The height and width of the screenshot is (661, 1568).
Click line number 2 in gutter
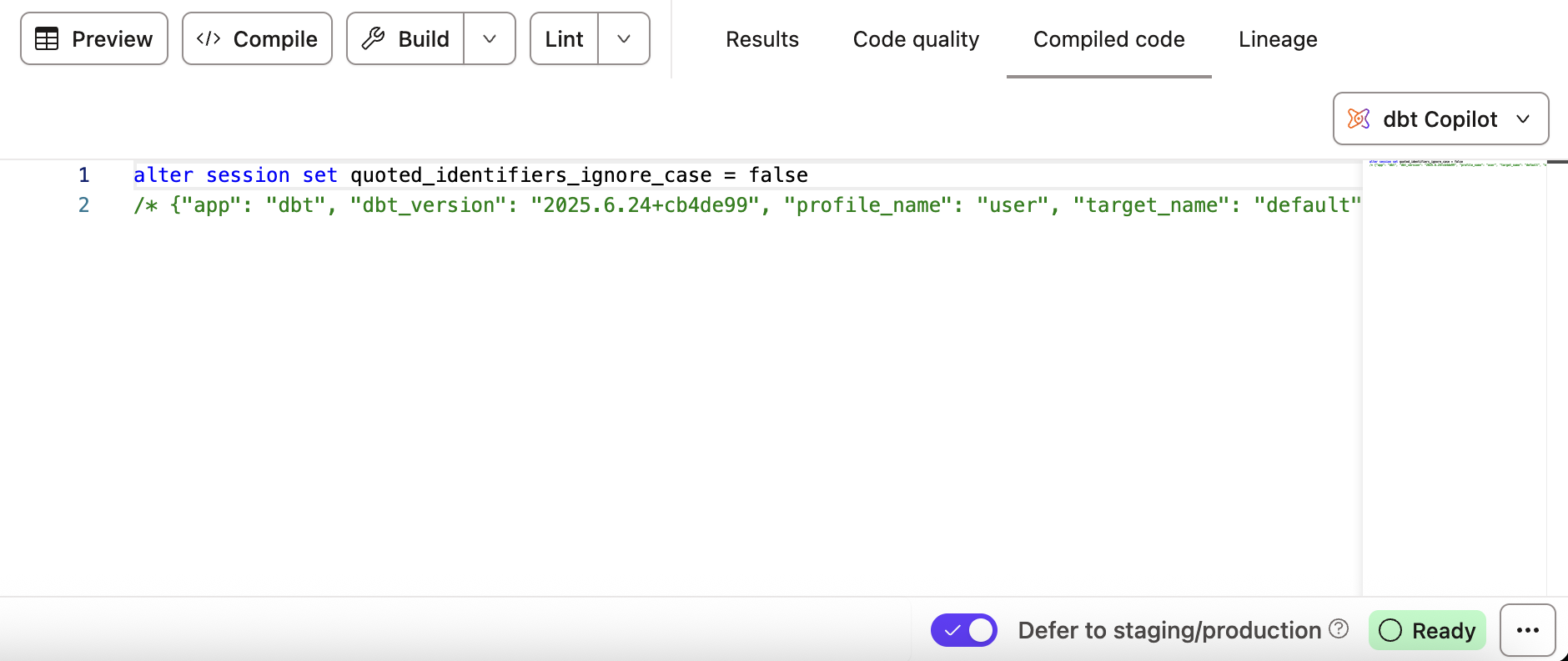pyautogui.click(x=83, y=205)
